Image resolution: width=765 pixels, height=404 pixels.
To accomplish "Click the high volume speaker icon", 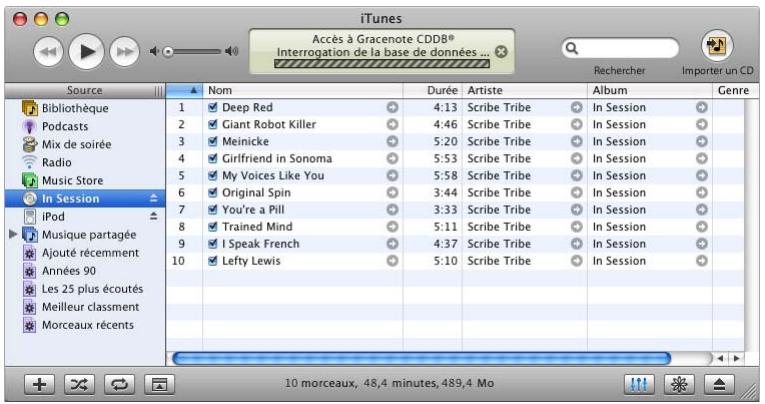I will [x=232, y=51].
